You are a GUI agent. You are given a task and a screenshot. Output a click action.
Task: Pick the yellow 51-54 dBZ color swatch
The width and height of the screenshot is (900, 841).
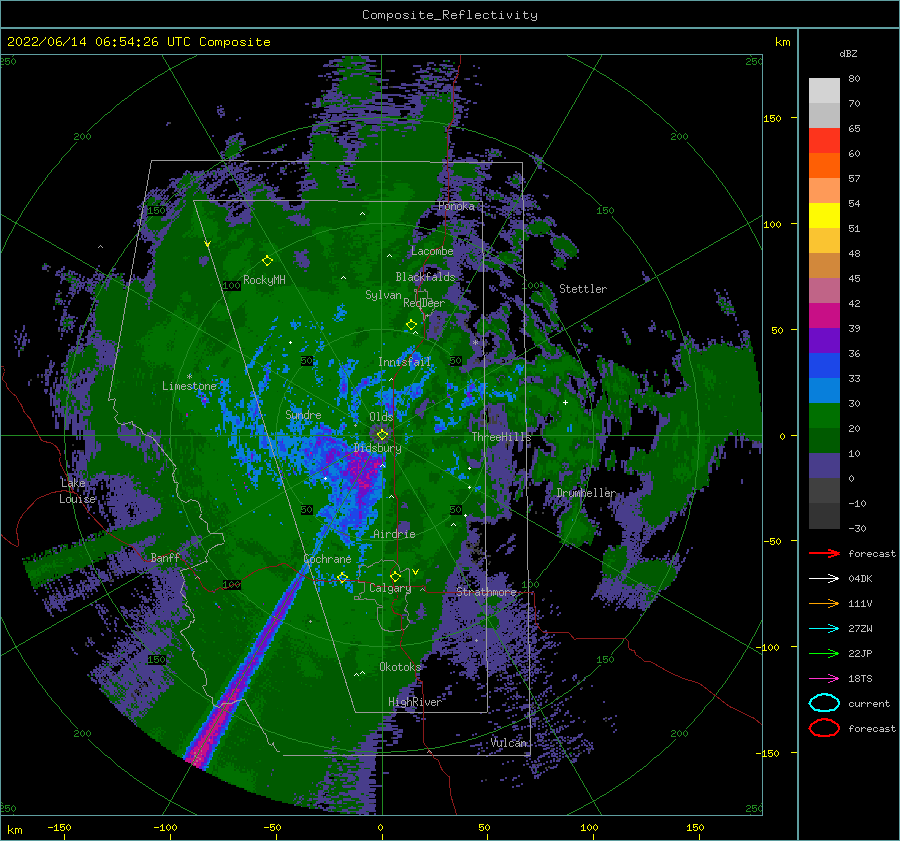[824, 215]
